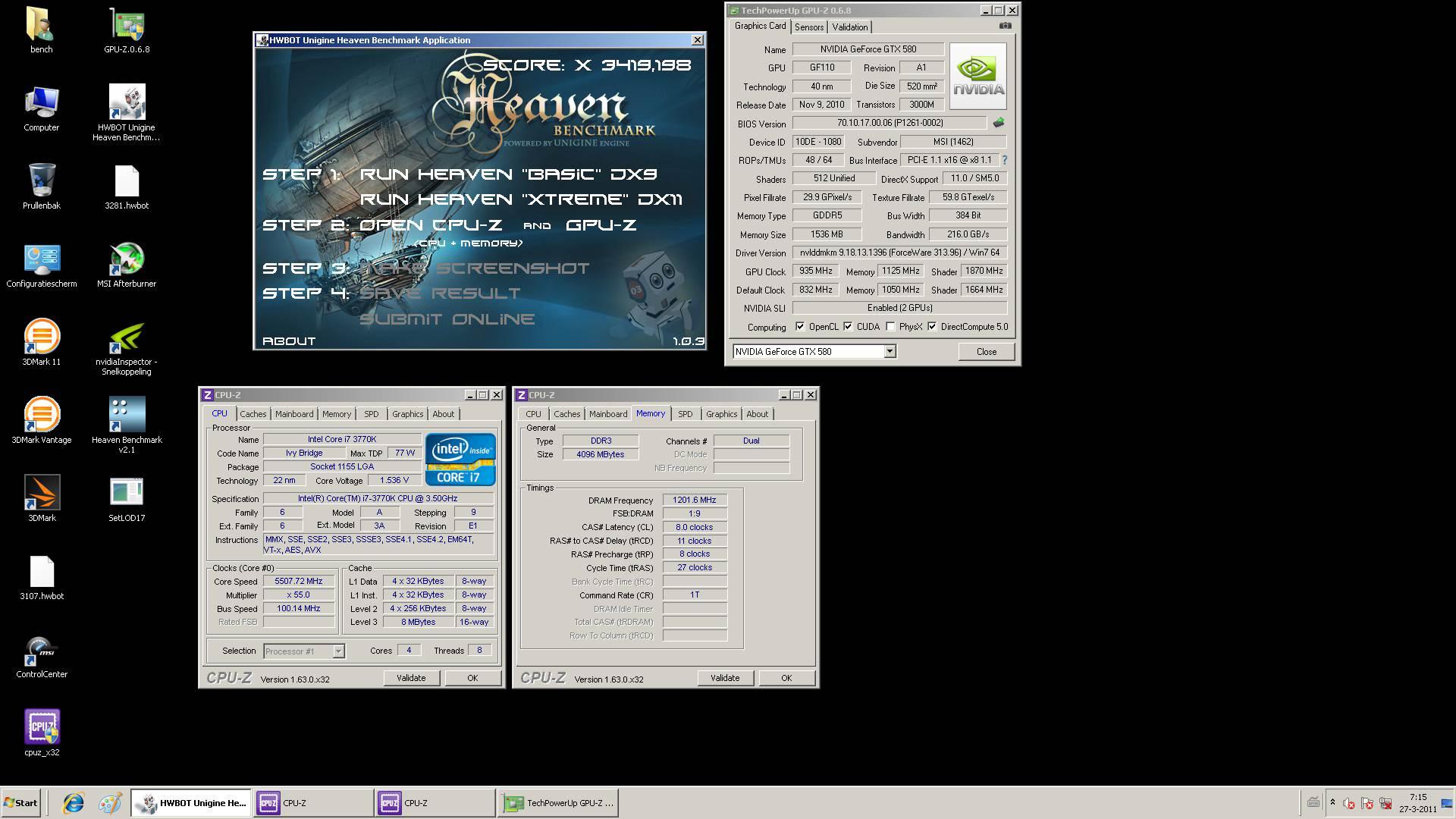Show hidden system tray icons arrow
Screen dimensions: 1456x819
(x=1332, y=802)
